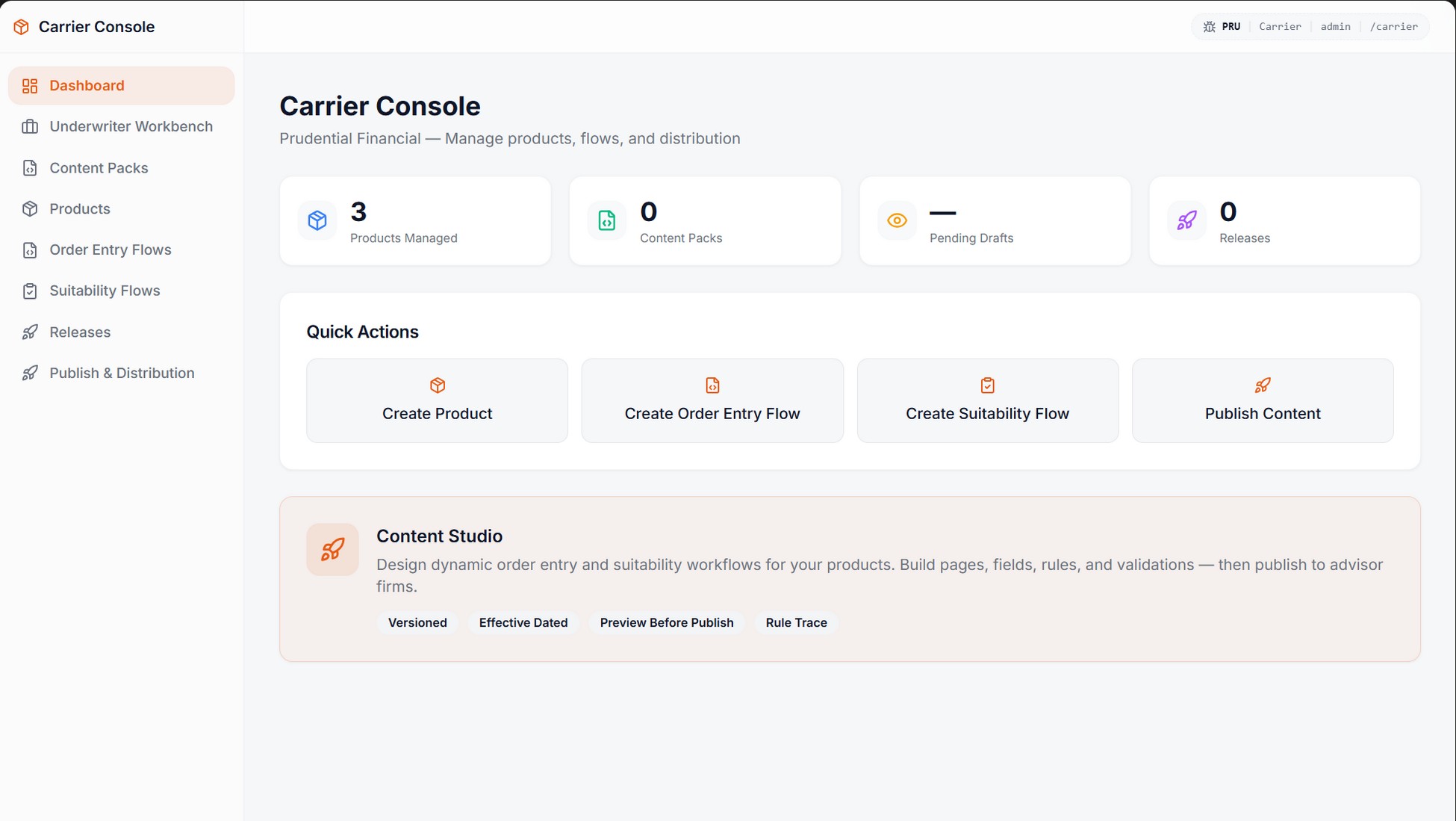Click Create Order Entry Flow button
Image resolution: width=1456 pixels, height=821 pixels.
point(712,400)
